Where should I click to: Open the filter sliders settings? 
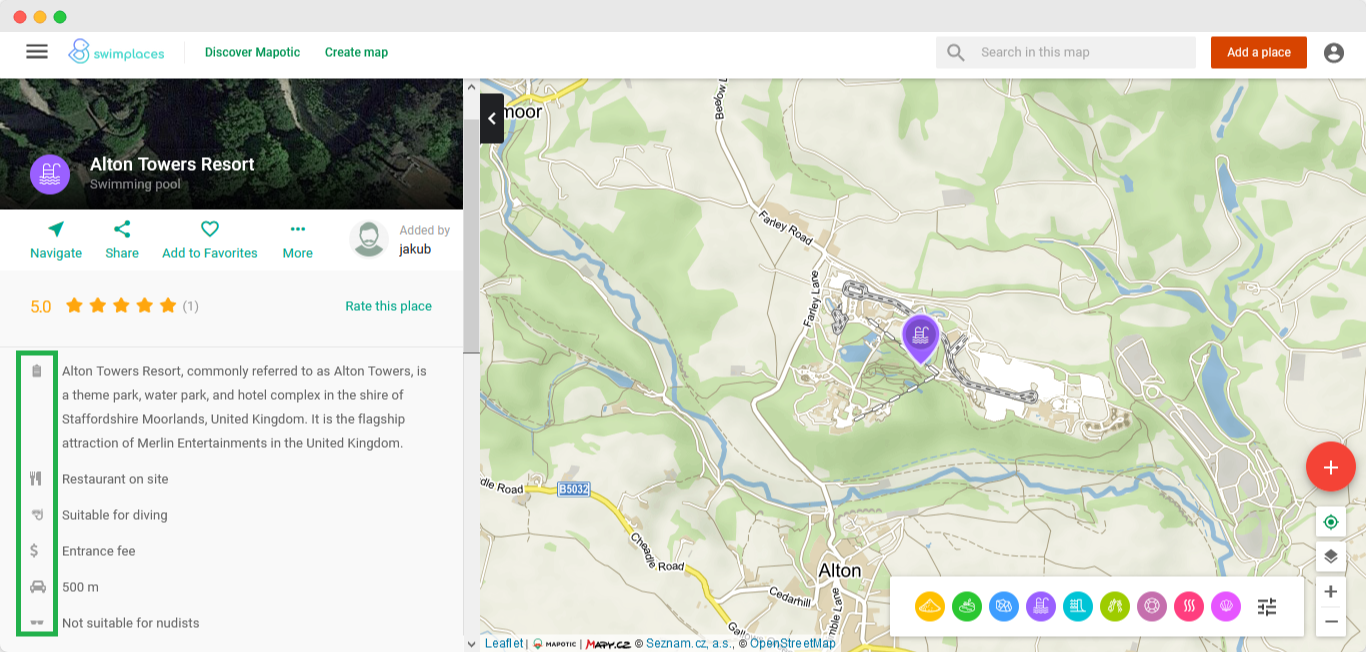click(1267, 606)
